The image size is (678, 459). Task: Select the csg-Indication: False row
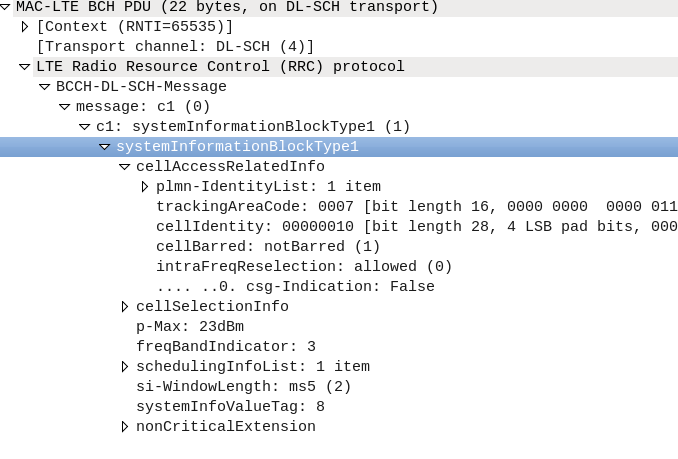tap(295, 287)
